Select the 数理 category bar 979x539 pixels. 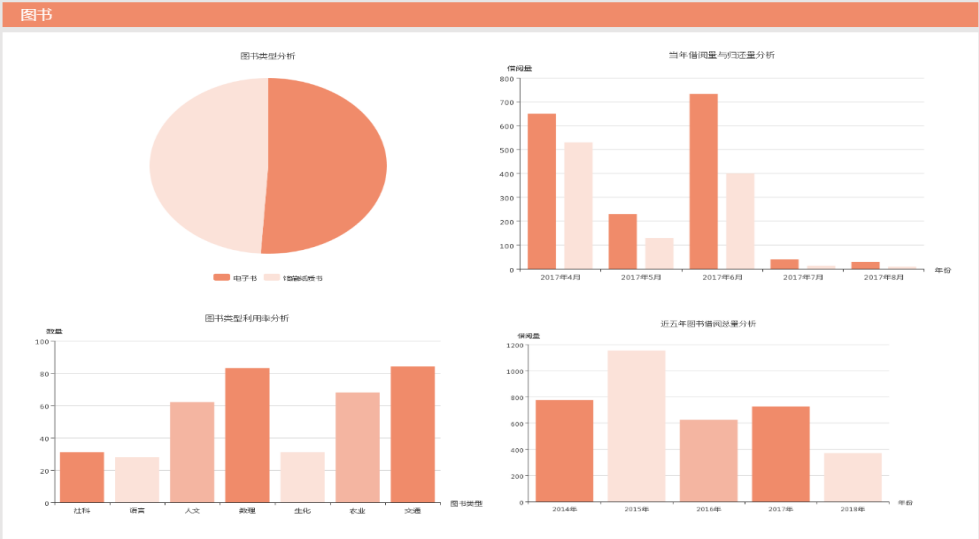coord(247,435)
